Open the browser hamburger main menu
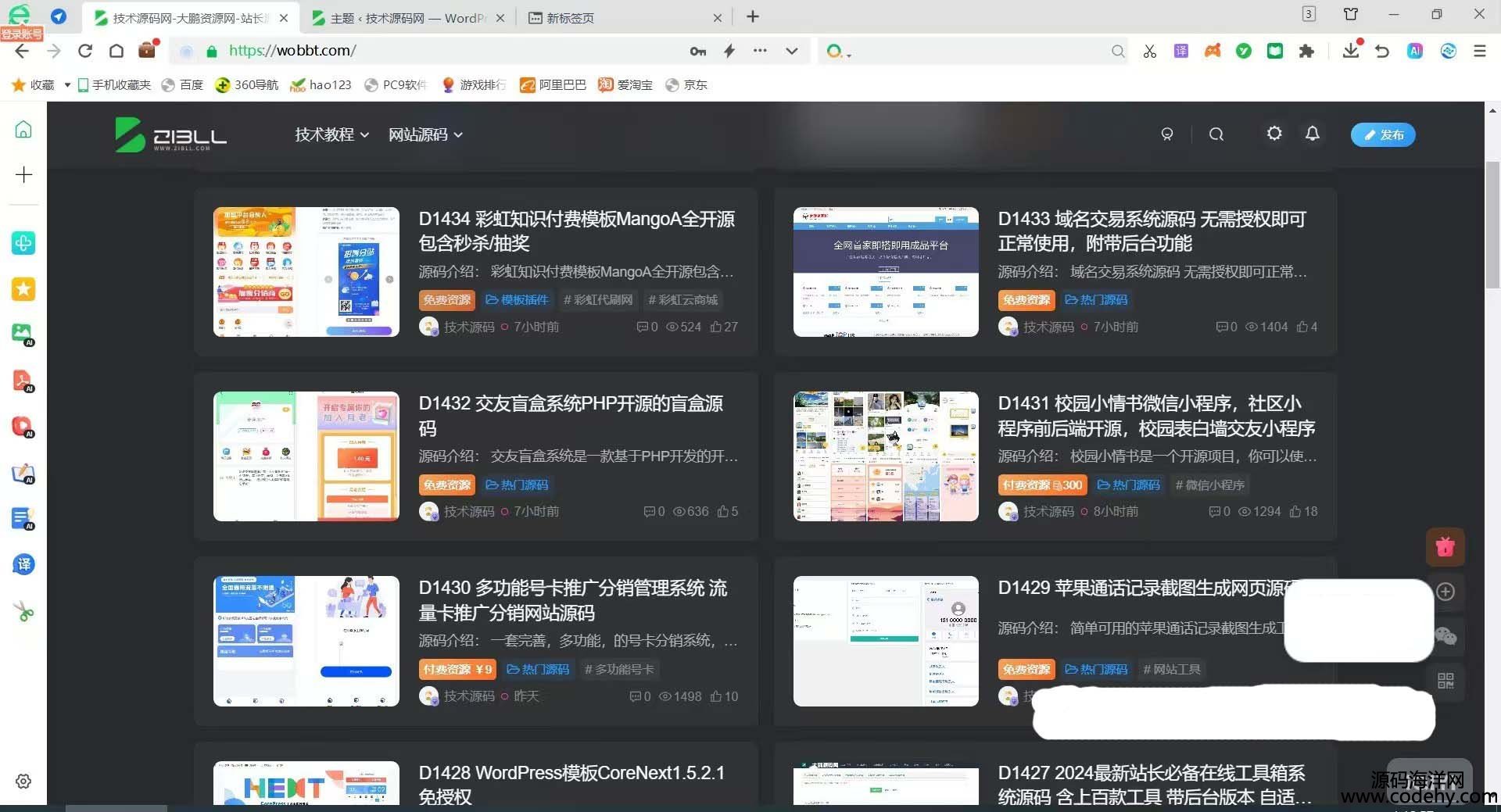This screenshot has width=1501, height=812. pyautogui.click(x=1479, y=51)
